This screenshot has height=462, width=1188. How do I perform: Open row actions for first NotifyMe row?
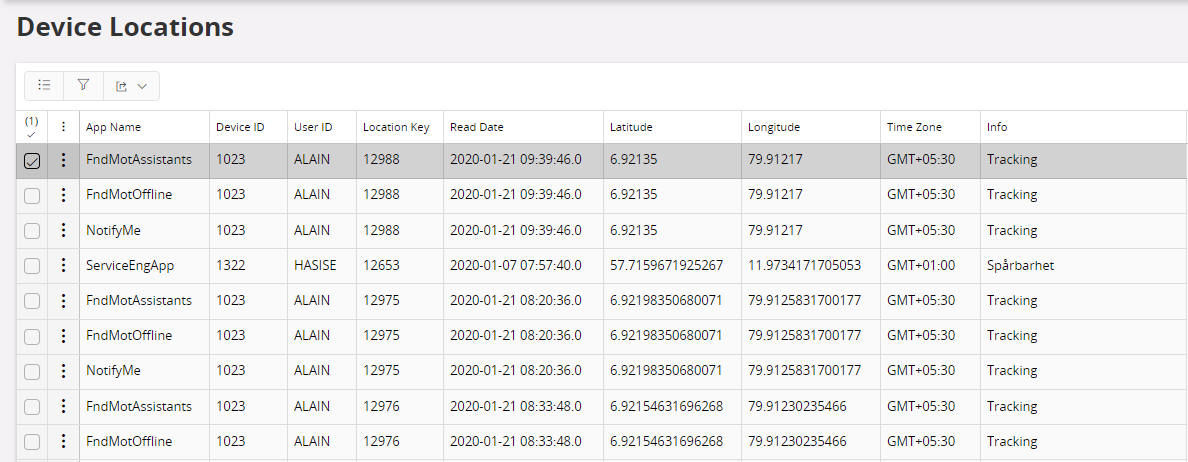click(64, 230)
